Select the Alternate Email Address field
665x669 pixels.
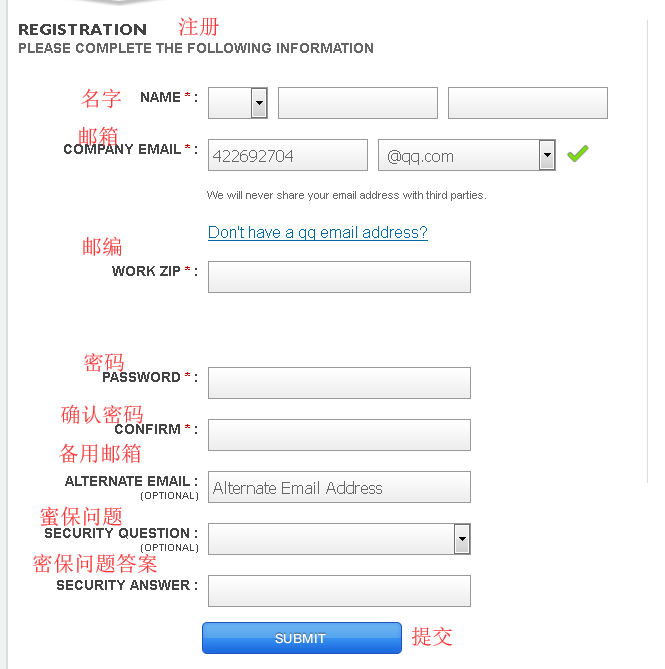coord(339,487)
